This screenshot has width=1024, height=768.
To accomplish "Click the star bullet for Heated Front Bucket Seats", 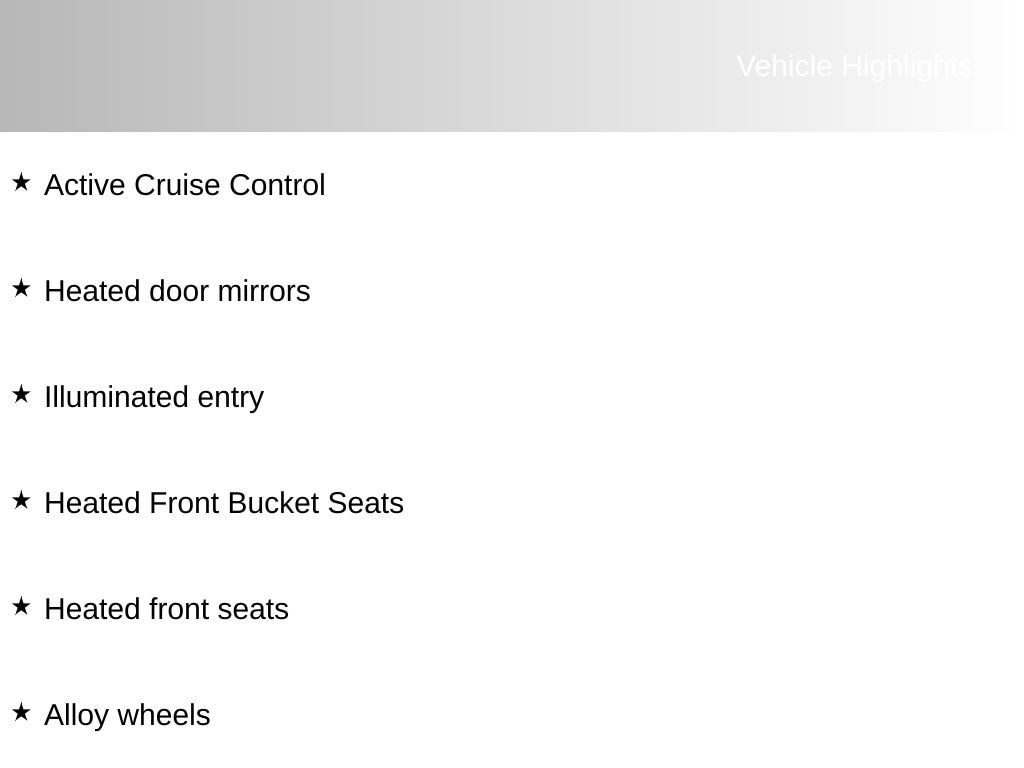I will coord(21,500).
